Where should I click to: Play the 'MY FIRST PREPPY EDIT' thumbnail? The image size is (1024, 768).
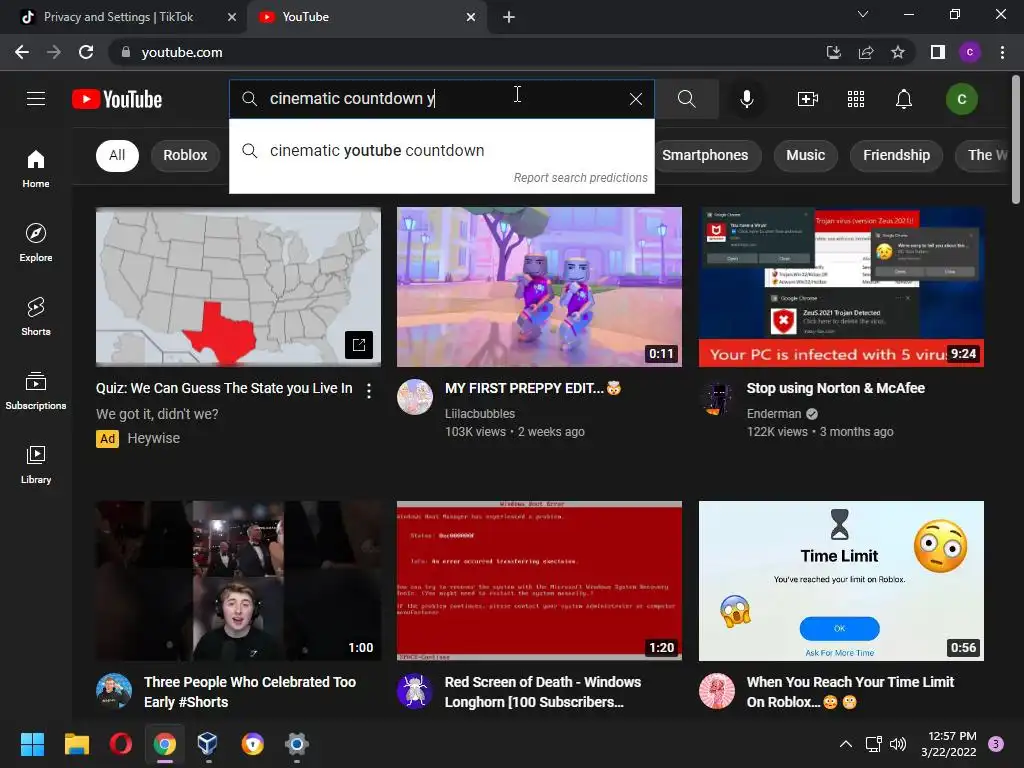(539, 287)
